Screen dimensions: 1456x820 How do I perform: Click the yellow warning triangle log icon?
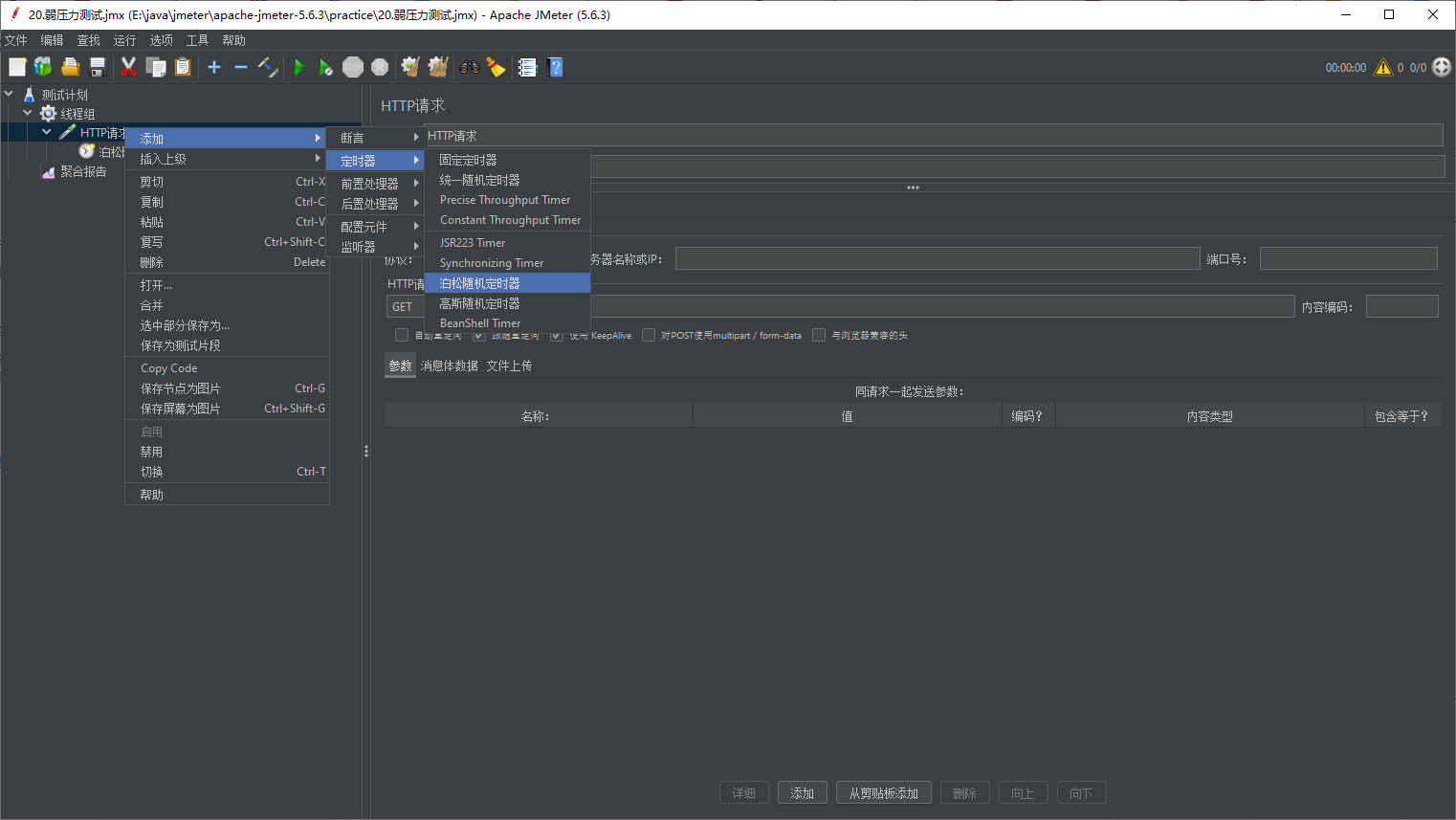(1383, 67)
